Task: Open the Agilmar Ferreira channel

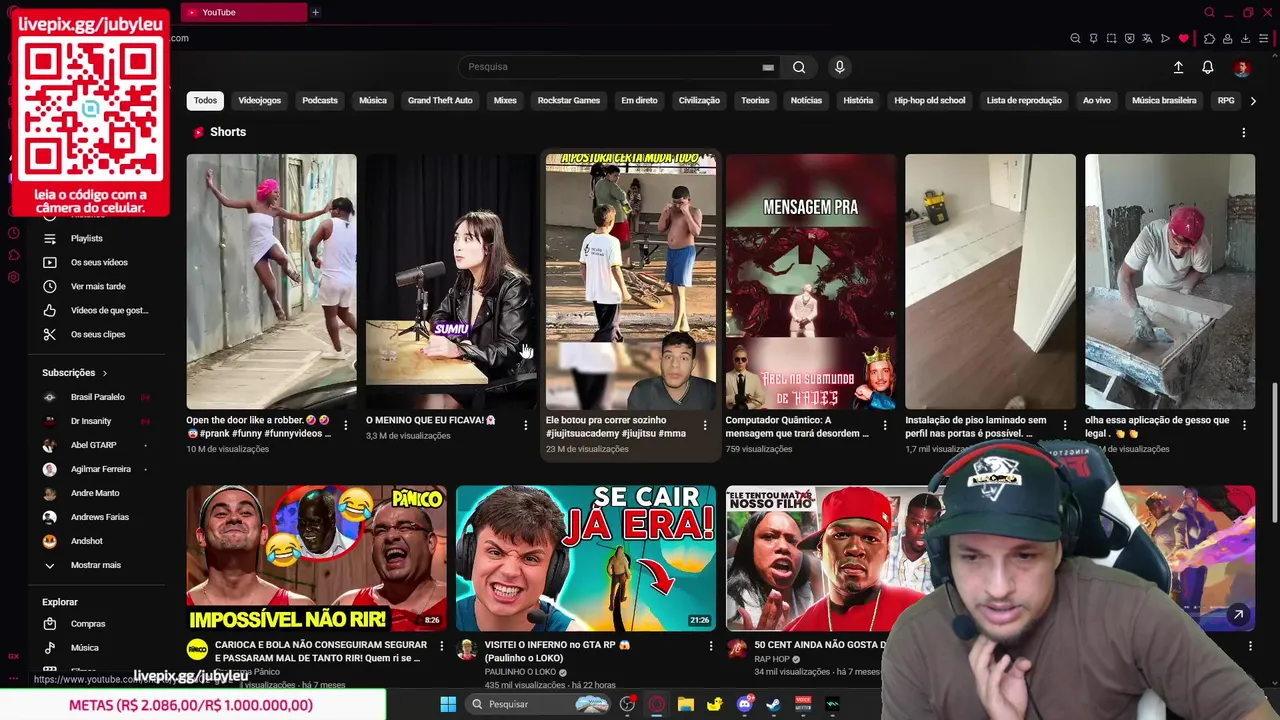Action: click(x=100, y=469)
